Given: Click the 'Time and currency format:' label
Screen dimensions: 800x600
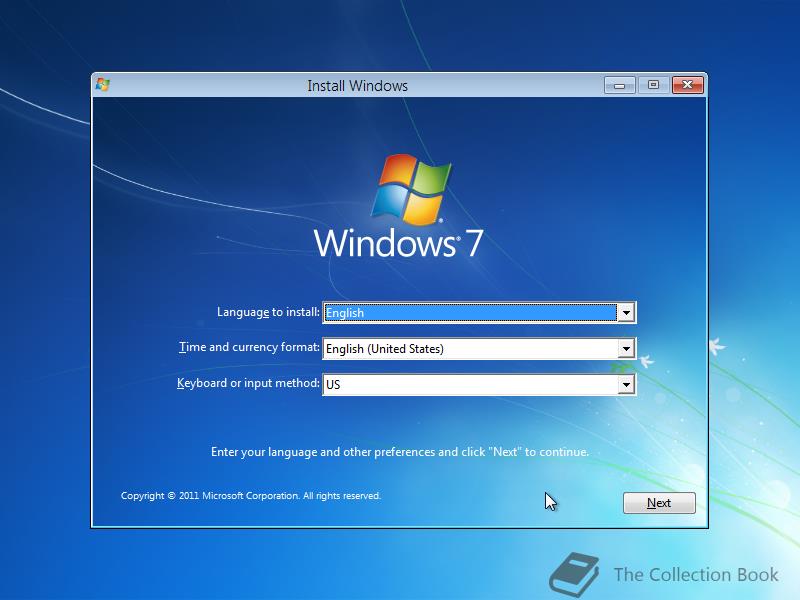Looking at the screenshot, I should [249, 347].
